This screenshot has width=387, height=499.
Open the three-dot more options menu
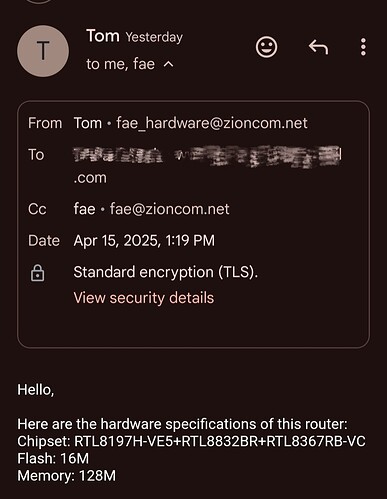click(363, 47)
